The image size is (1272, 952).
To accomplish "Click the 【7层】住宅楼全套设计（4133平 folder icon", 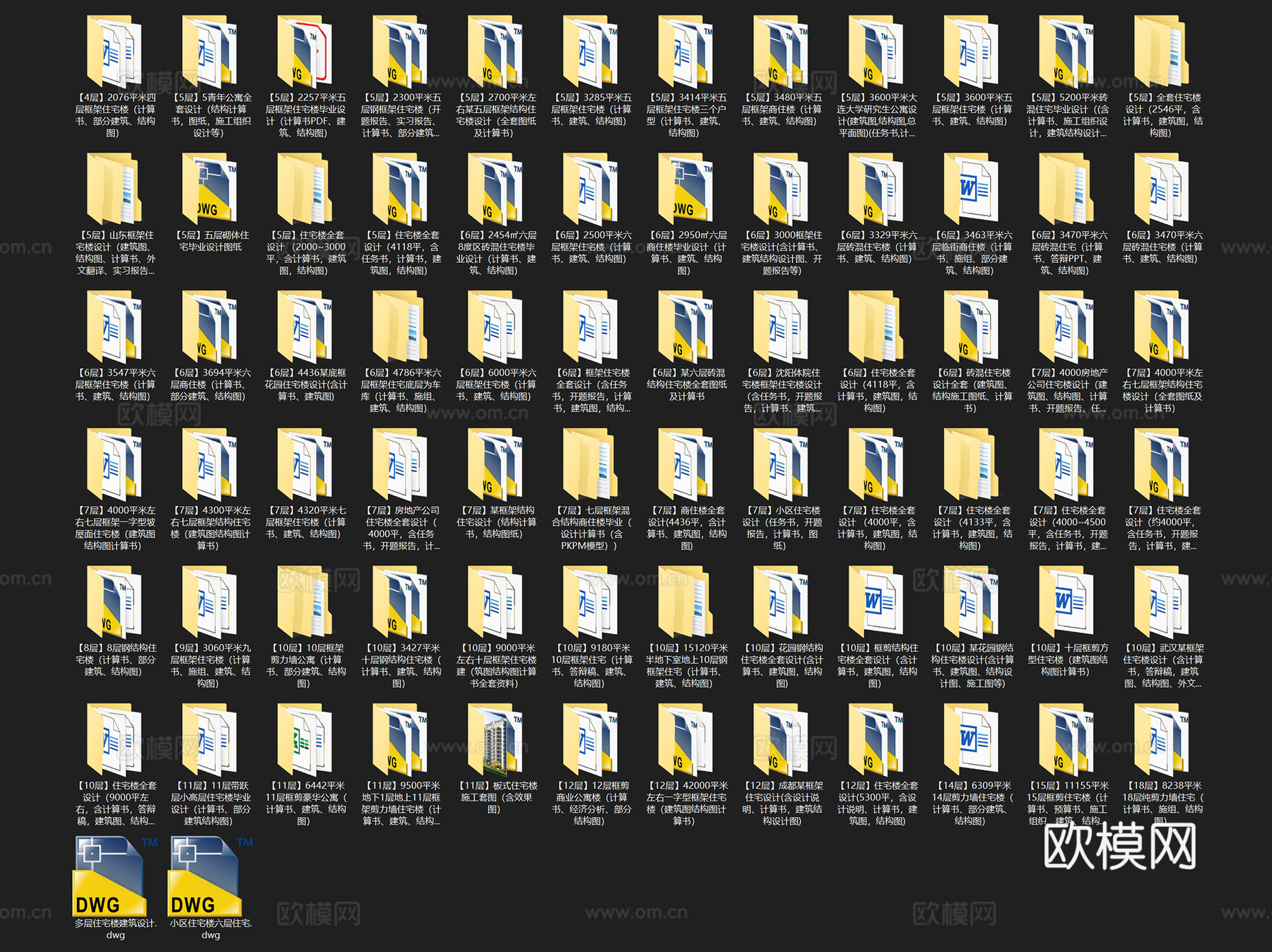I will (972, 466).
